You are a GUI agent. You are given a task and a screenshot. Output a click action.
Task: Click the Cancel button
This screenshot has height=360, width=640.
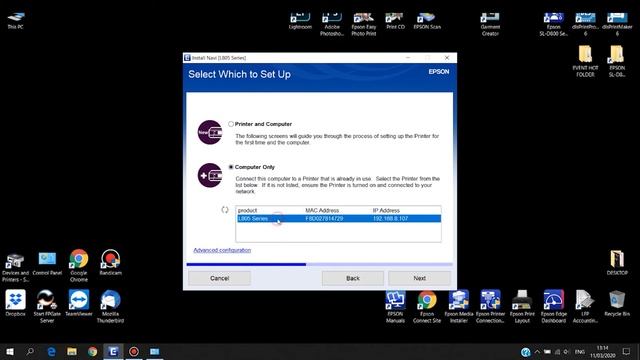click(x=220, y=278)
